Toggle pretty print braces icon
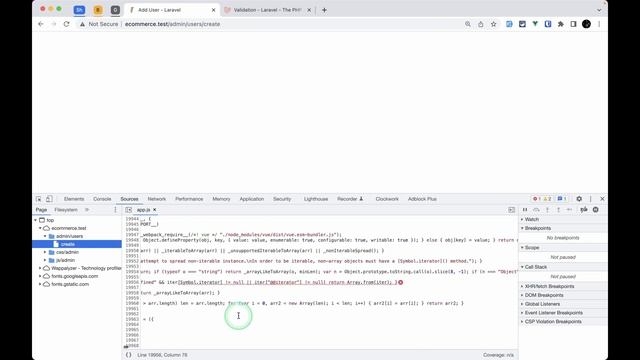The width and height of the screenshot is (640, 360). (x=129, y=355)
